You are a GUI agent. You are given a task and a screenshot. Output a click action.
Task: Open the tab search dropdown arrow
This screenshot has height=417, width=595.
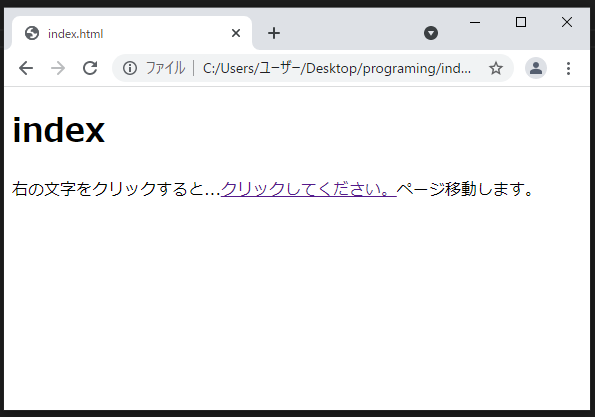[431, 33]
